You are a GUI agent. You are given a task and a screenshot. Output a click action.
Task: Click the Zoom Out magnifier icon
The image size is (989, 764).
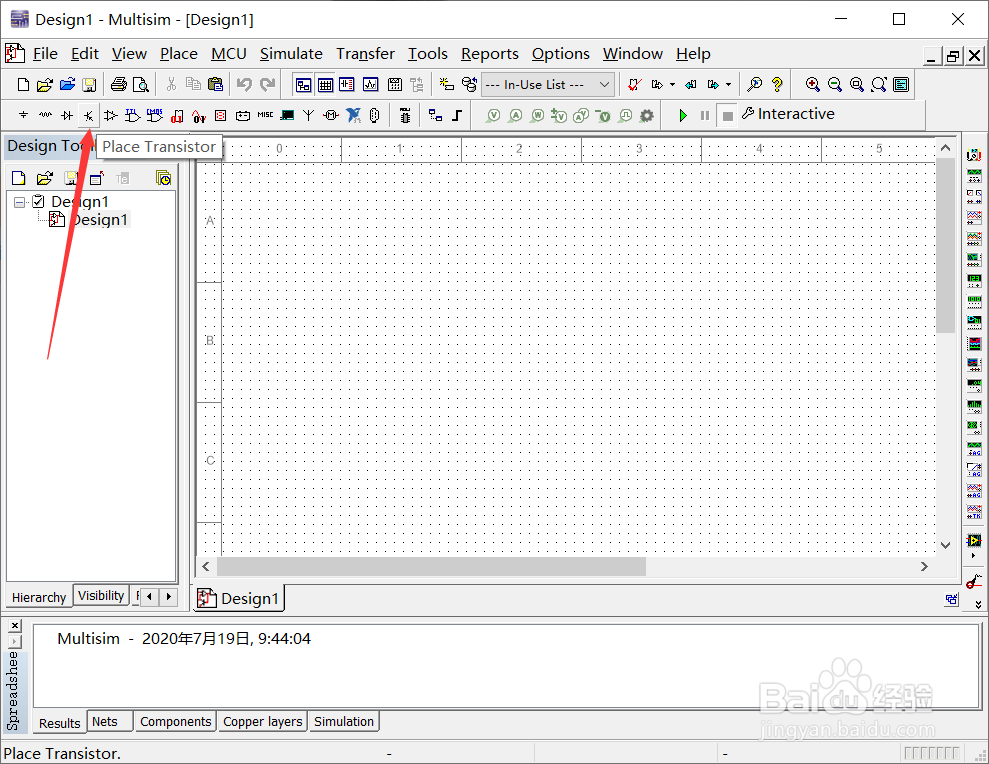(834, 85)
